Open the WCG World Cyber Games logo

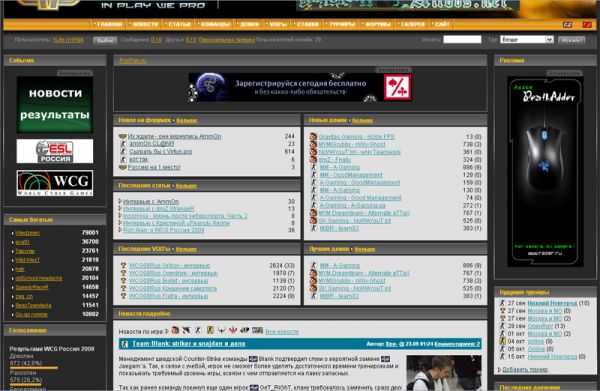pos(55,183)
